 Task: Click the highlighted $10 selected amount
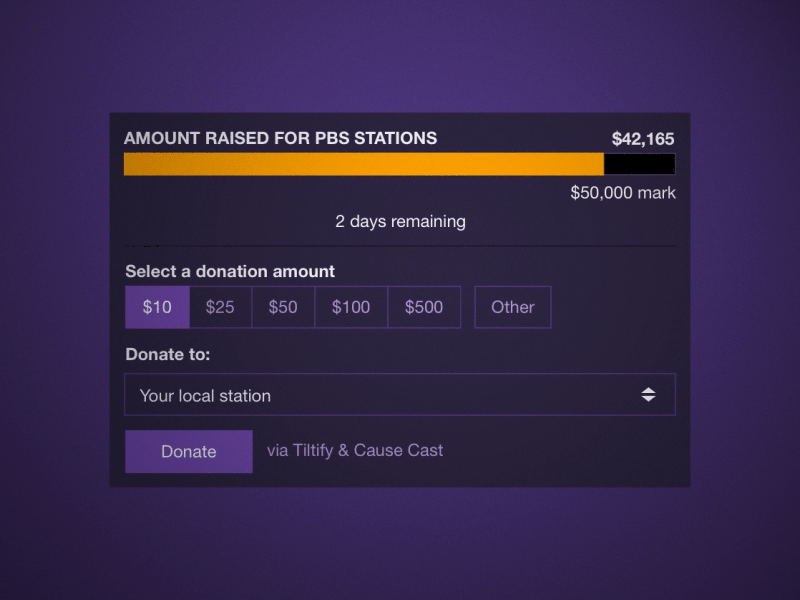pyautogui.click(x=157, y=307)
